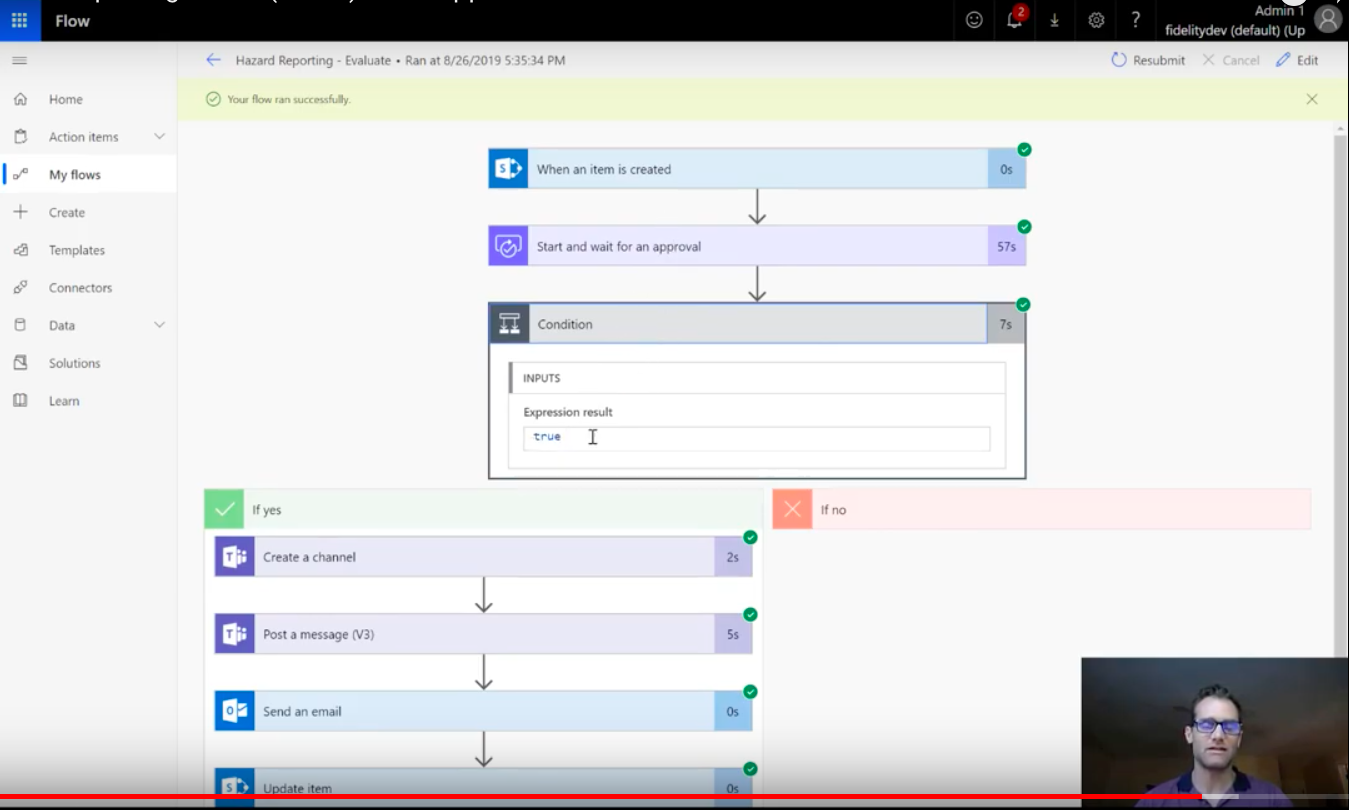This screenshot has height=810, width=1349.
Task: Click SharePoint icon on Update item step
Action: point(235,787)
